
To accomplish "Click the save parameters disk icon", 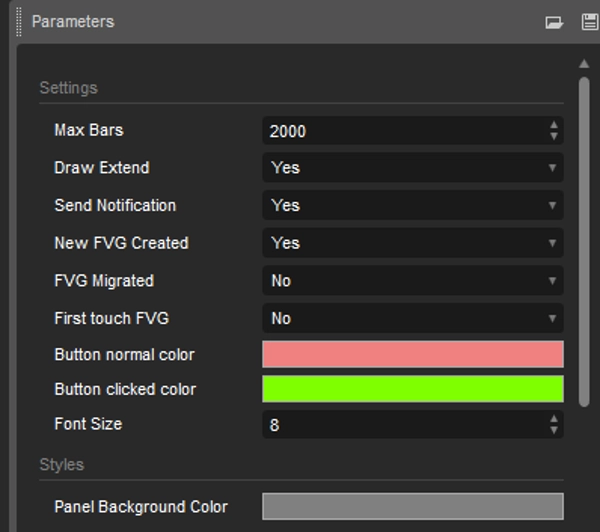I will (590, 22).
